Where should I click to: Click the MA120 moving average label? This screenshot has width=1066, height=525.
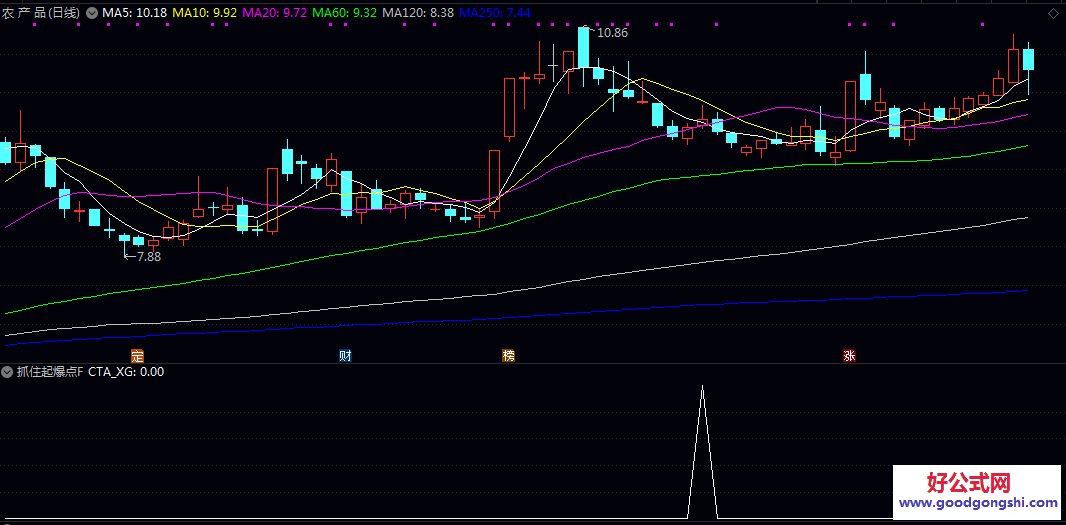click(x=419, y=13)
